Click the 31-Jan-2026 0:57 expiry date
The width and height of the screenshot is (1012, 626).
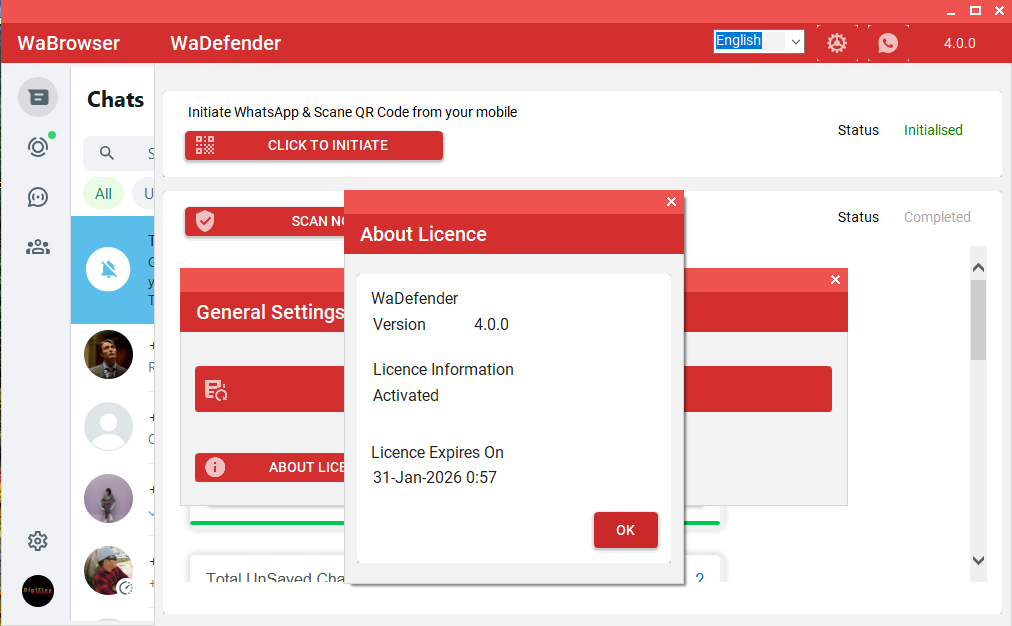435,477
